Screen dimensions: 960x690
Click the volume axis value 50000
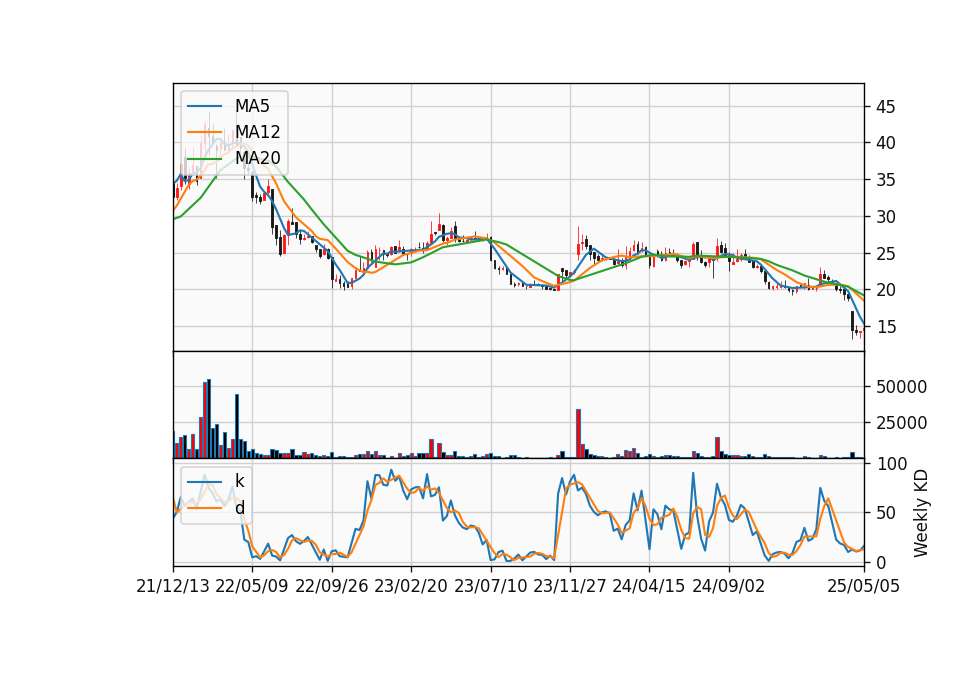(901, 387)
